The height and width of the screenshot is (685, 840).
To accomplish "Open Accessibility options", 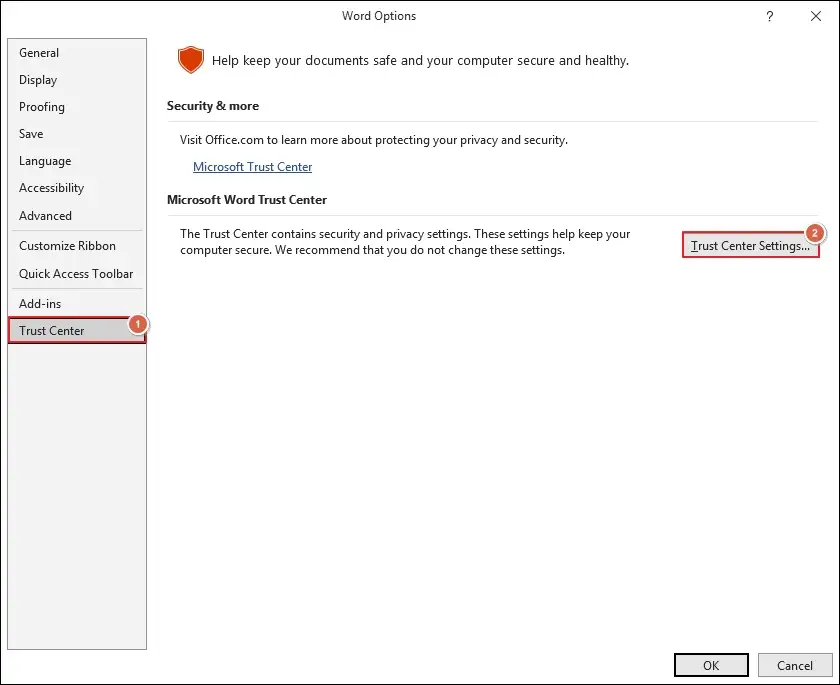I will click(77, 188).
